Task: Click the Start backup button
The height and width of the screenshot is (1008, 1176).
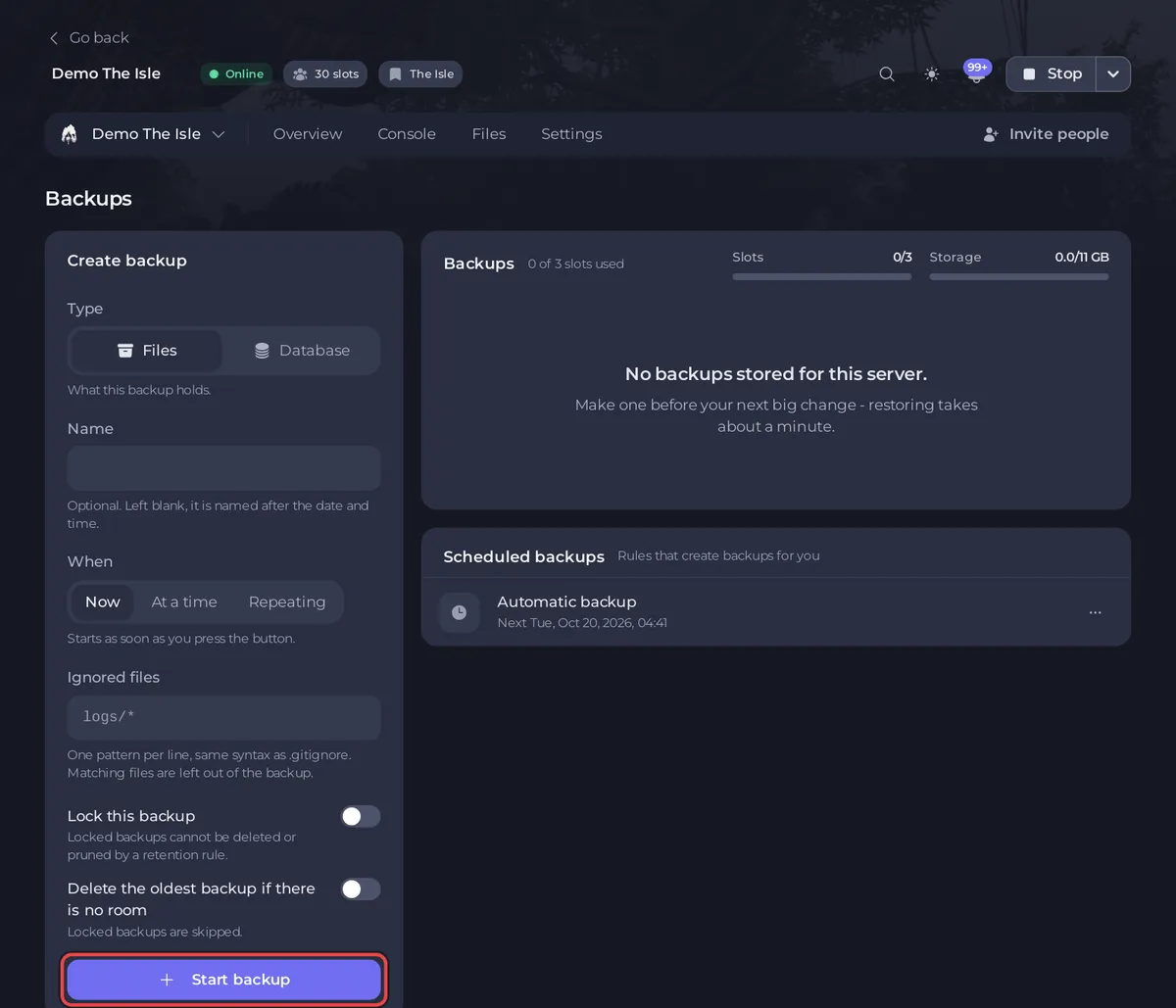Action: pos(223,980)
